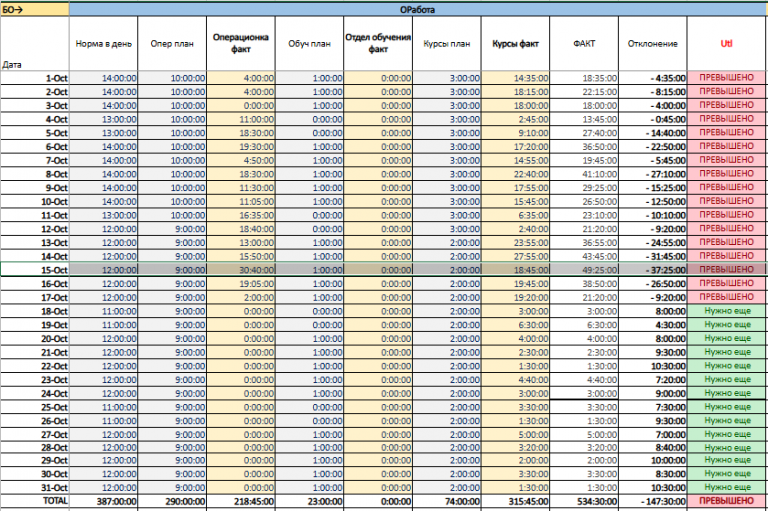
Task: Select the БО→ cell in top-left corner
Action: 34,9
